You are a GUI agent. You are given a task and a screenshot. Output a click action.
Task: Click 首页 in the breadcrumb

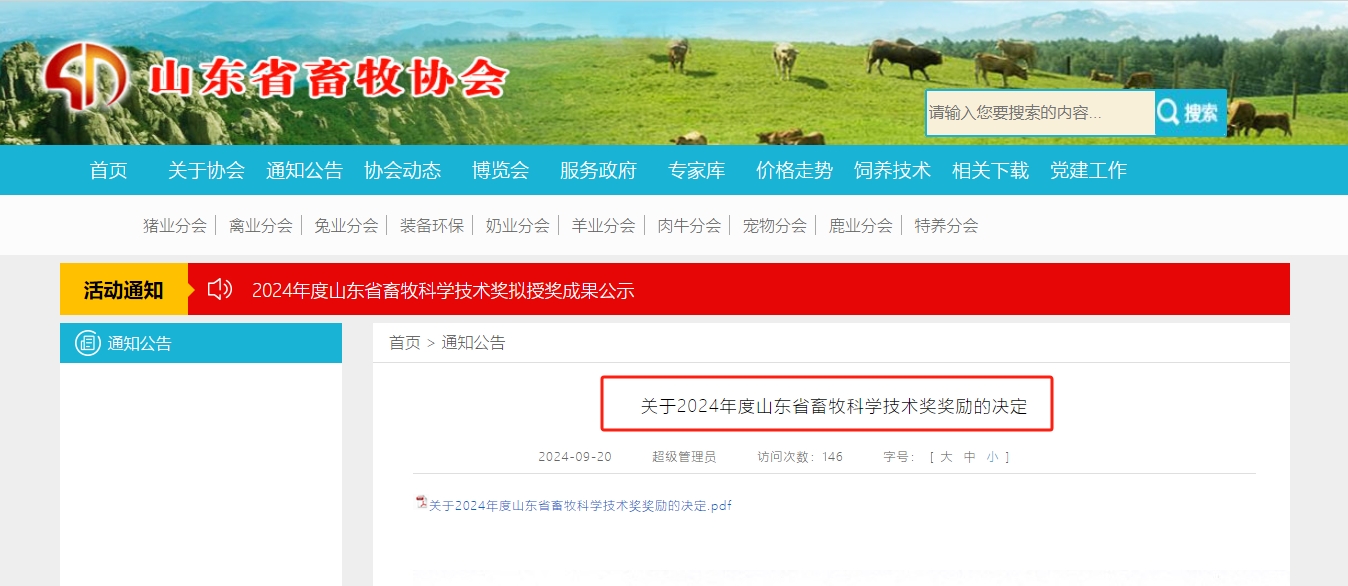pos(405,343)
